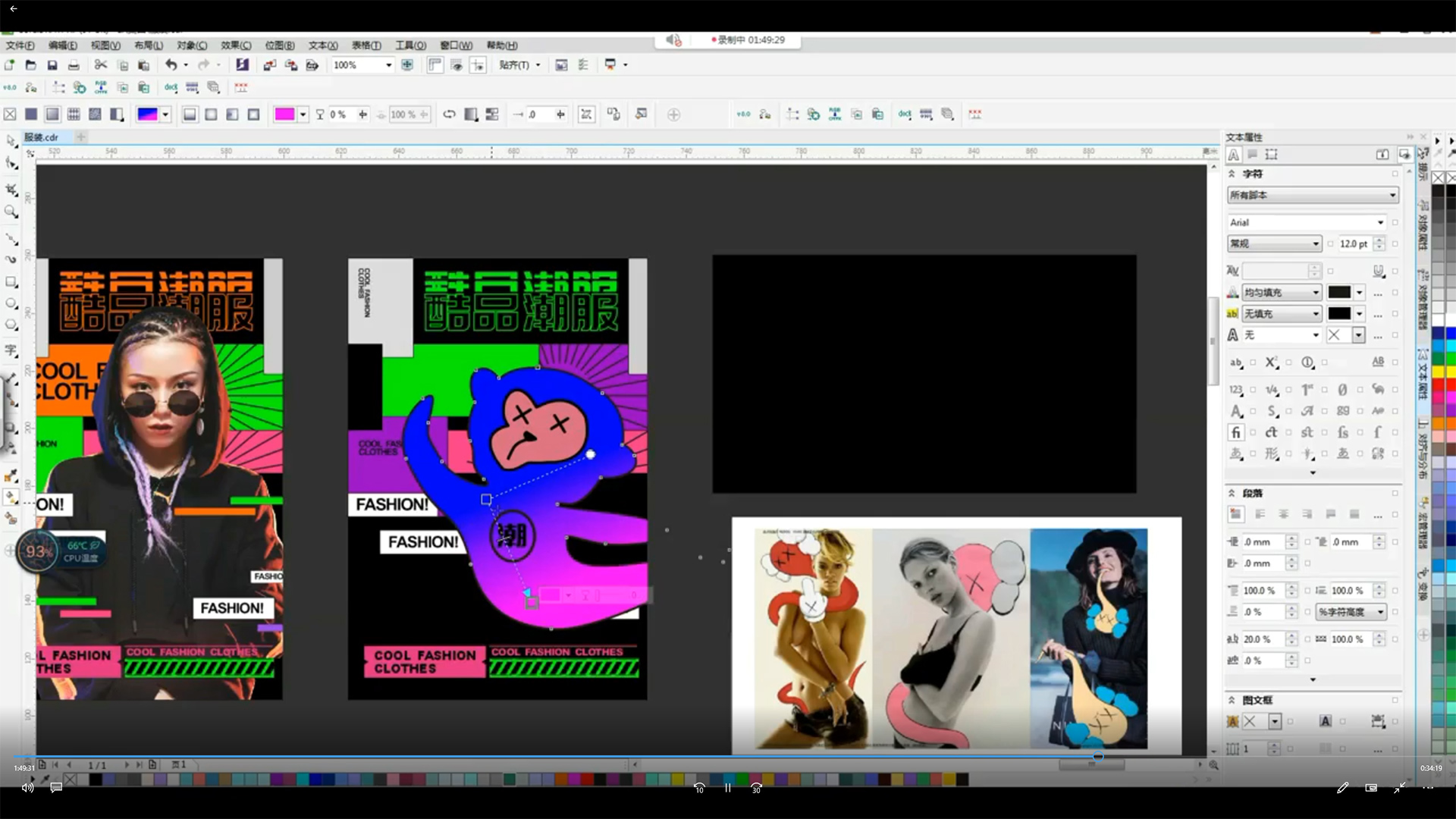The height and width of the screenshot is (819, 1456).
Task: Click the Cut scissors icon
Action: click(x=101, y=65)
